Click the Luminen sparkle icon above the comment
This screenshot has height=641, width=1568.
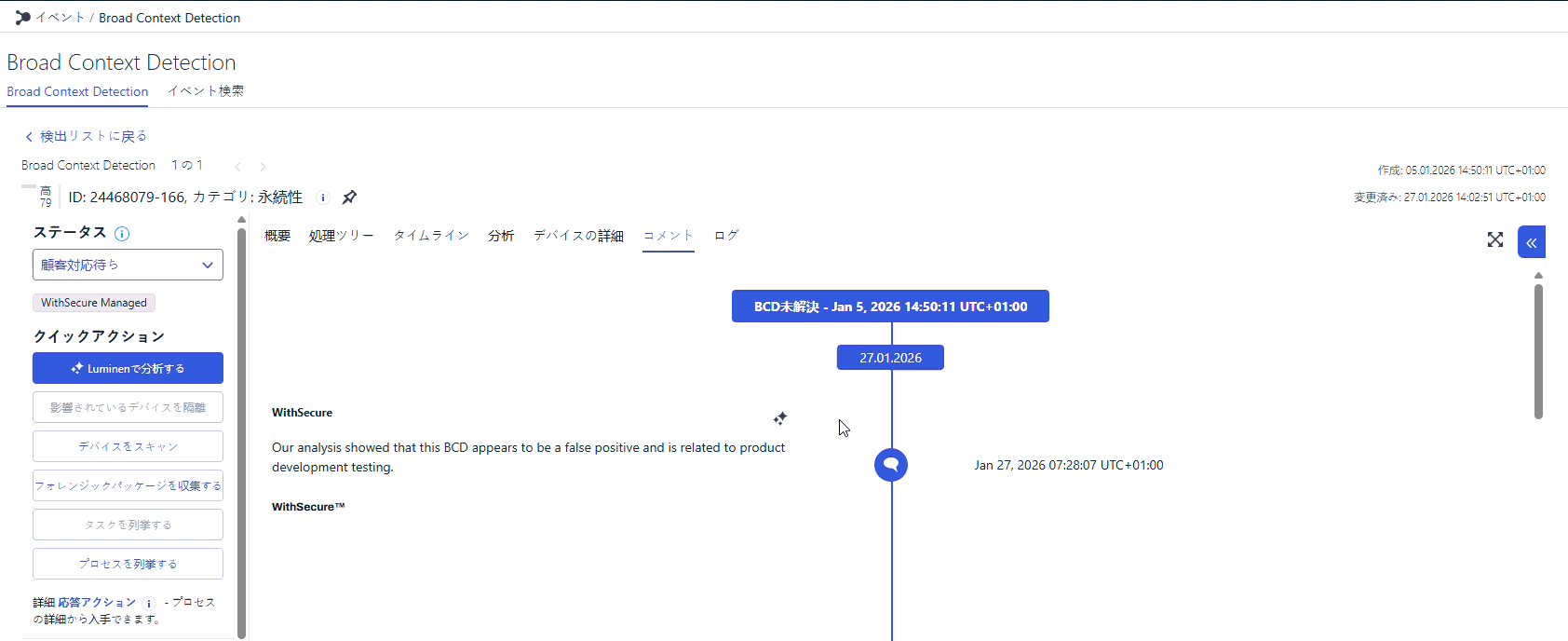[x=780, y=418]
